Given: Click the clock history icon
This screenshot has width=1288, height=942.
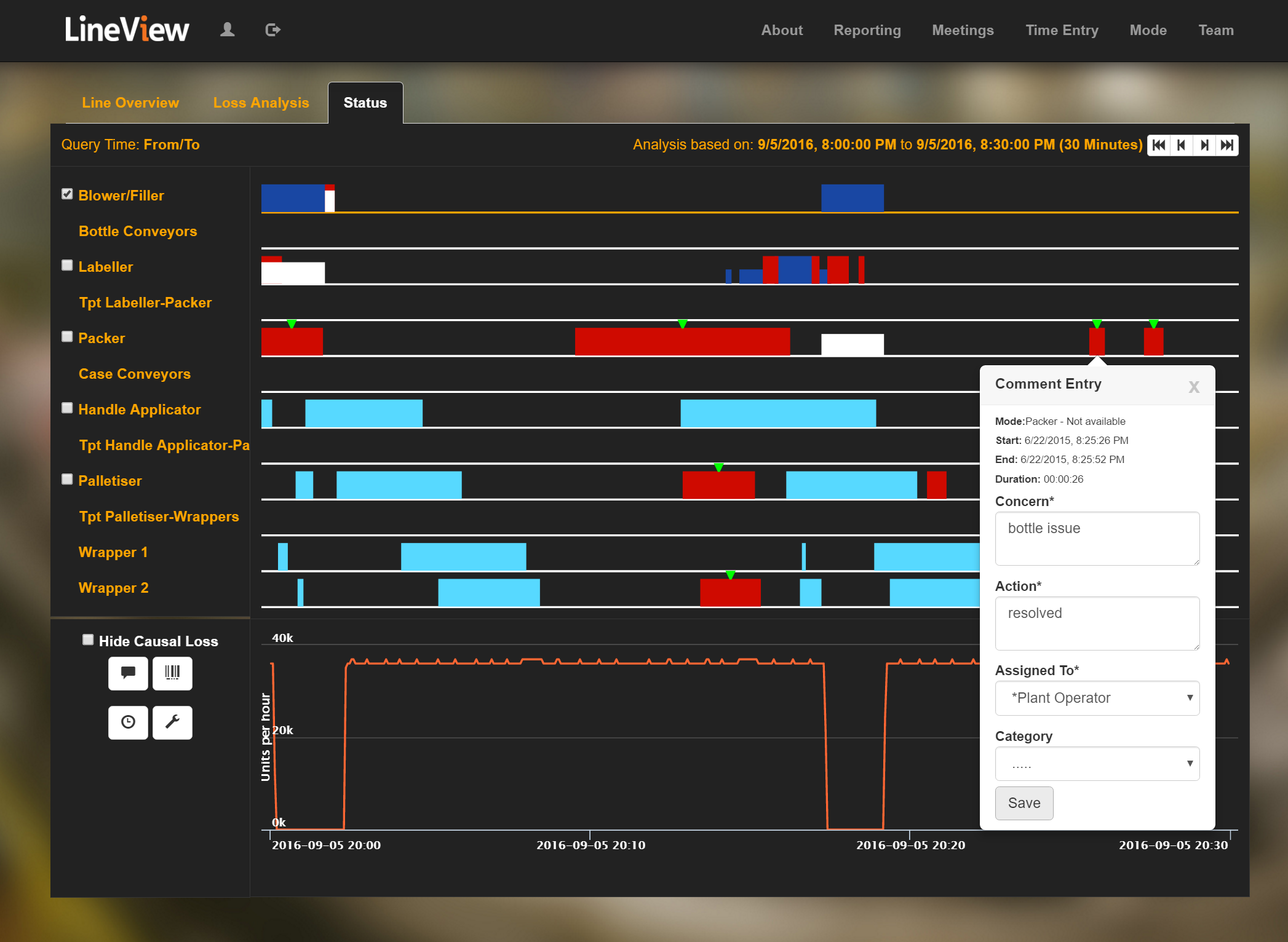Looking at the screenshot, I should point(128,722).
